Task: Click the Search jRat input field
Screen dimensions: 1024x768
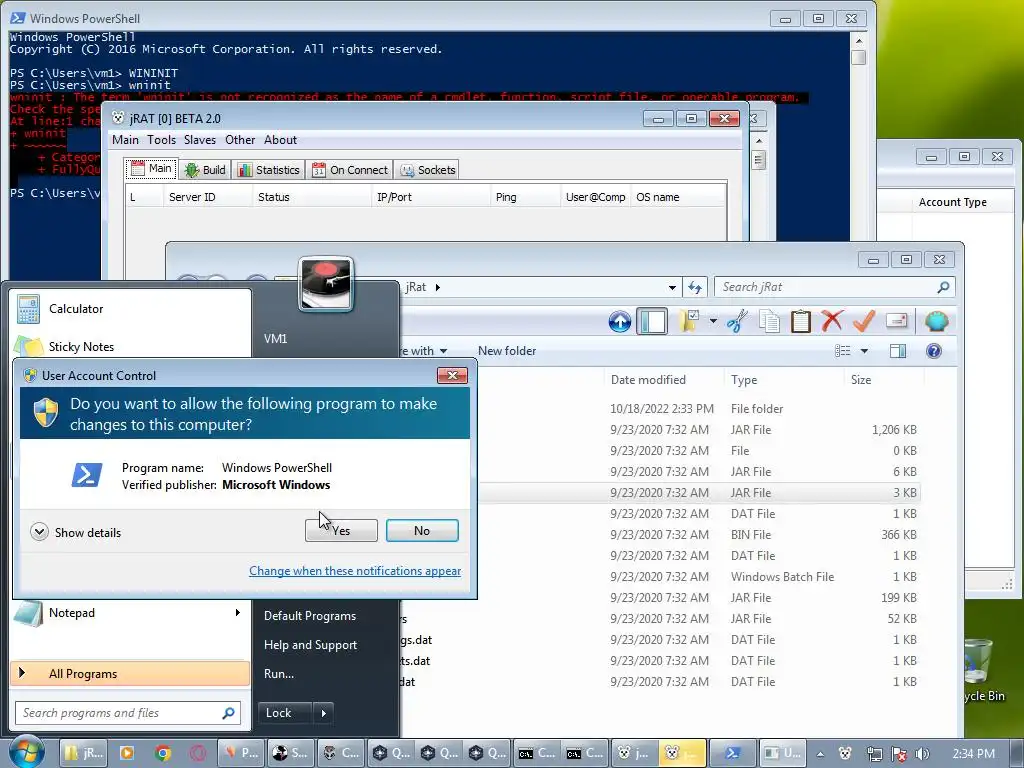Action: [x=835, y=287]
